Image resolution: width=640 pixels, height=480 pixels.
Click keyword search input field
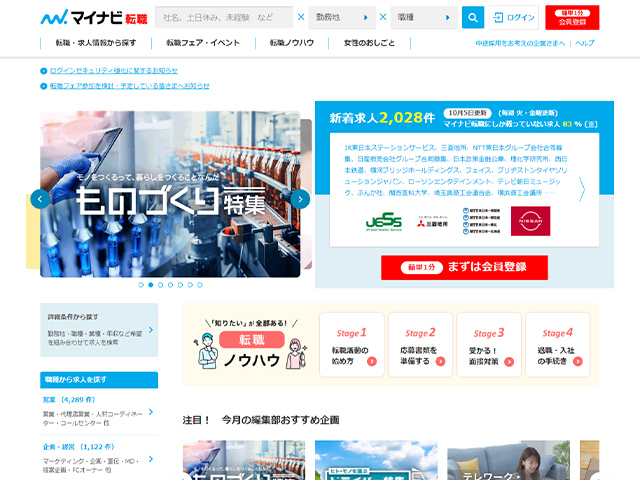click(x=224, y=18)
